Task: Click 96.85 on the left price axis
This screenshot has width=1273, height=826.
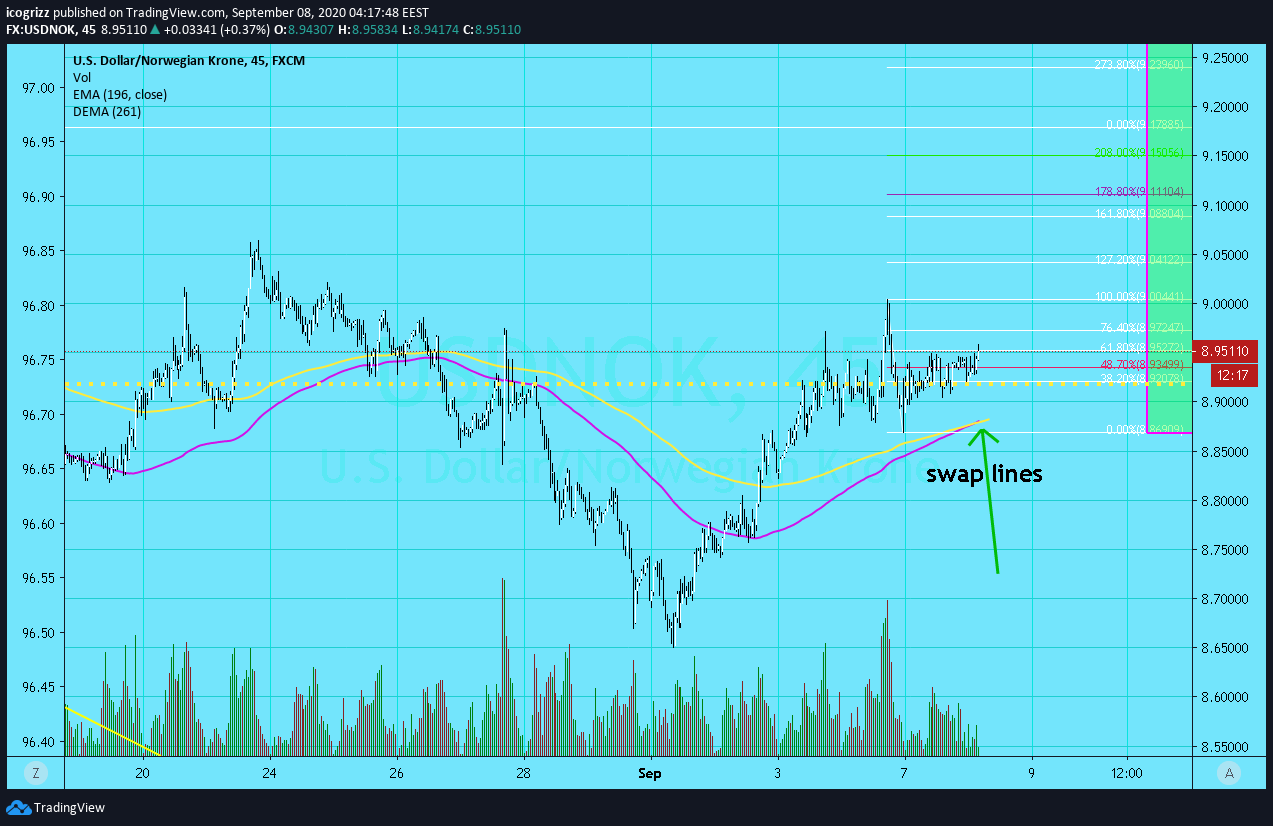Action: pyautogui.click(x=38, y=251)
